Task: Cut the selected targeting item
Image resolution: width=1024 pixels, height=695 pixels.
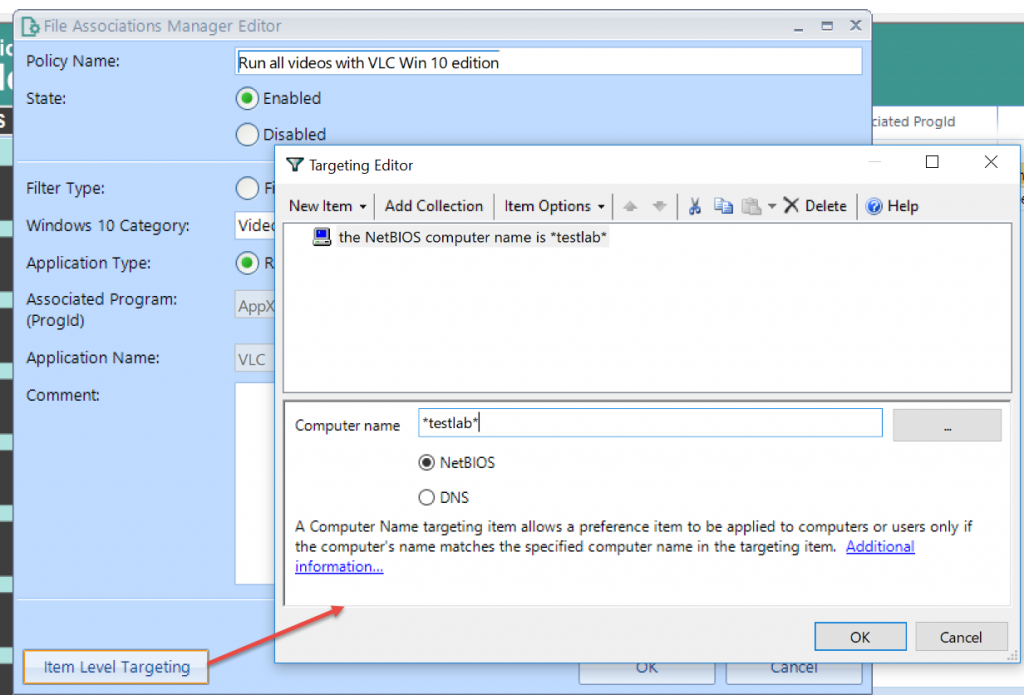Action: [x=695, y=205]
